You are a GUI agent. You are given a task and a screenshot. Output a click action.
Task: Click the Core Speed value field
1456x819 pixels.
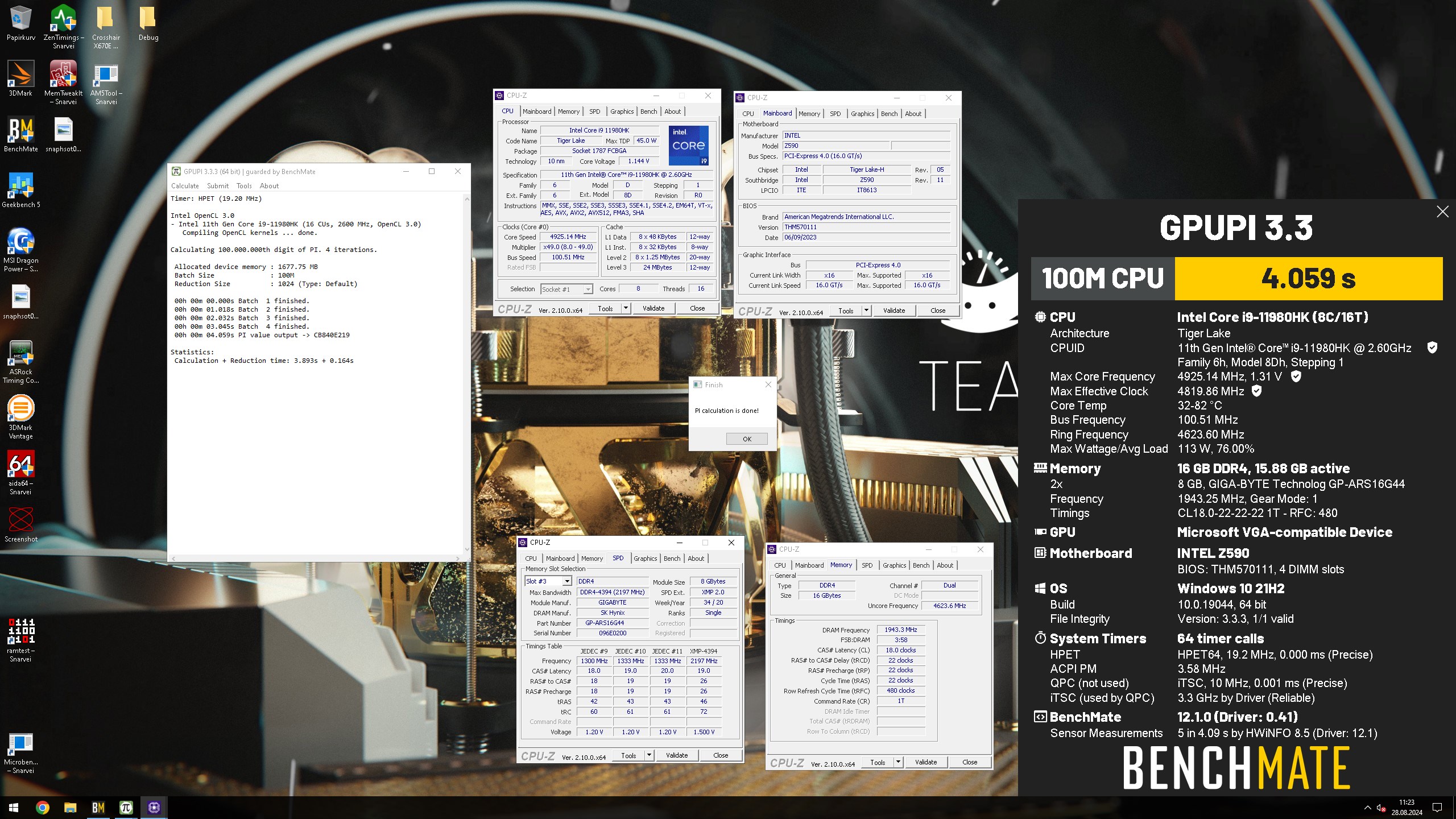tap(567, 237)
